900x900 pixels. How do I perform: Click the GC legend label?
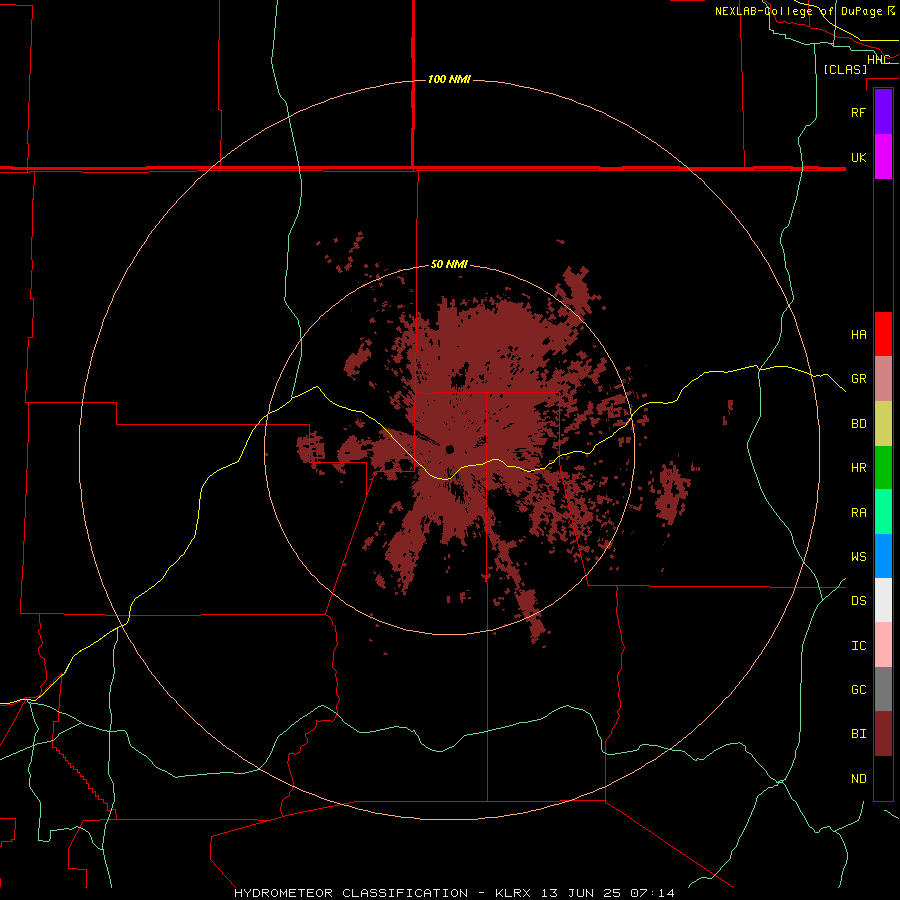tap(858, 690)
